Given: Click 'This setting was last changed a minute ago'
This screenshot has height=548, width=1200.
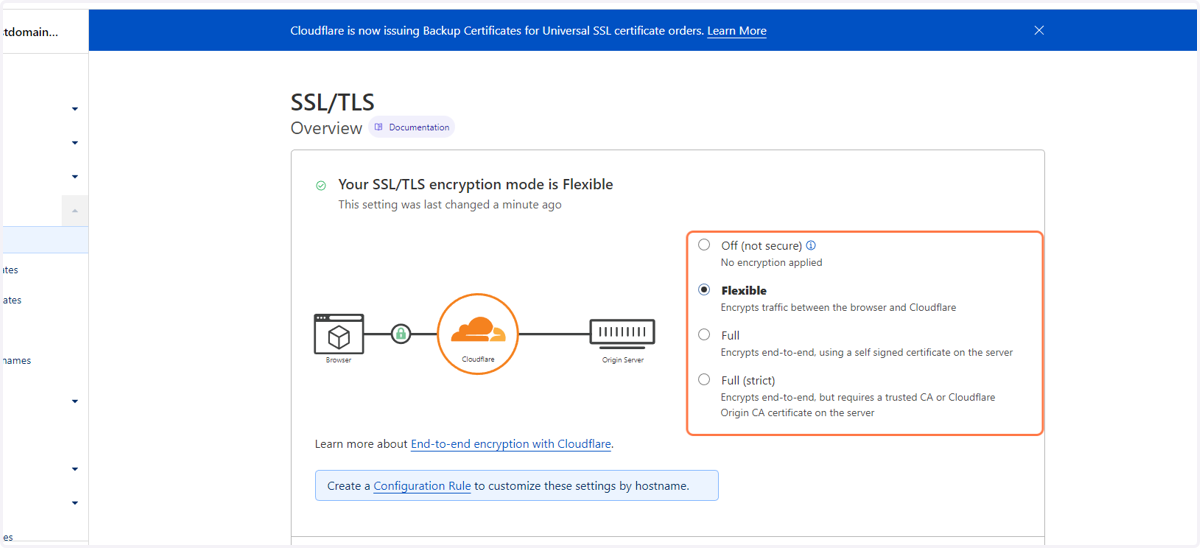Looking at the screenshot, I should (x=450, y=205).
